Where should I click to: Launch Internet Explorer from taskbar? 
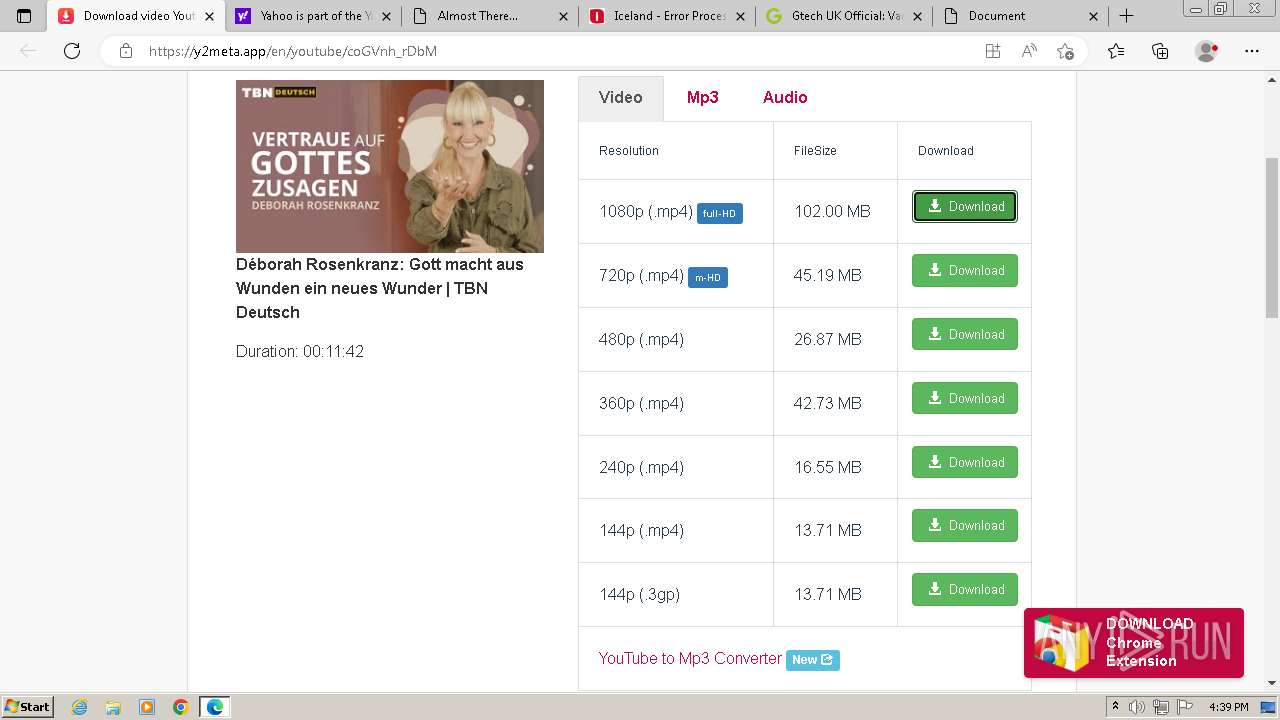point(80,707)
